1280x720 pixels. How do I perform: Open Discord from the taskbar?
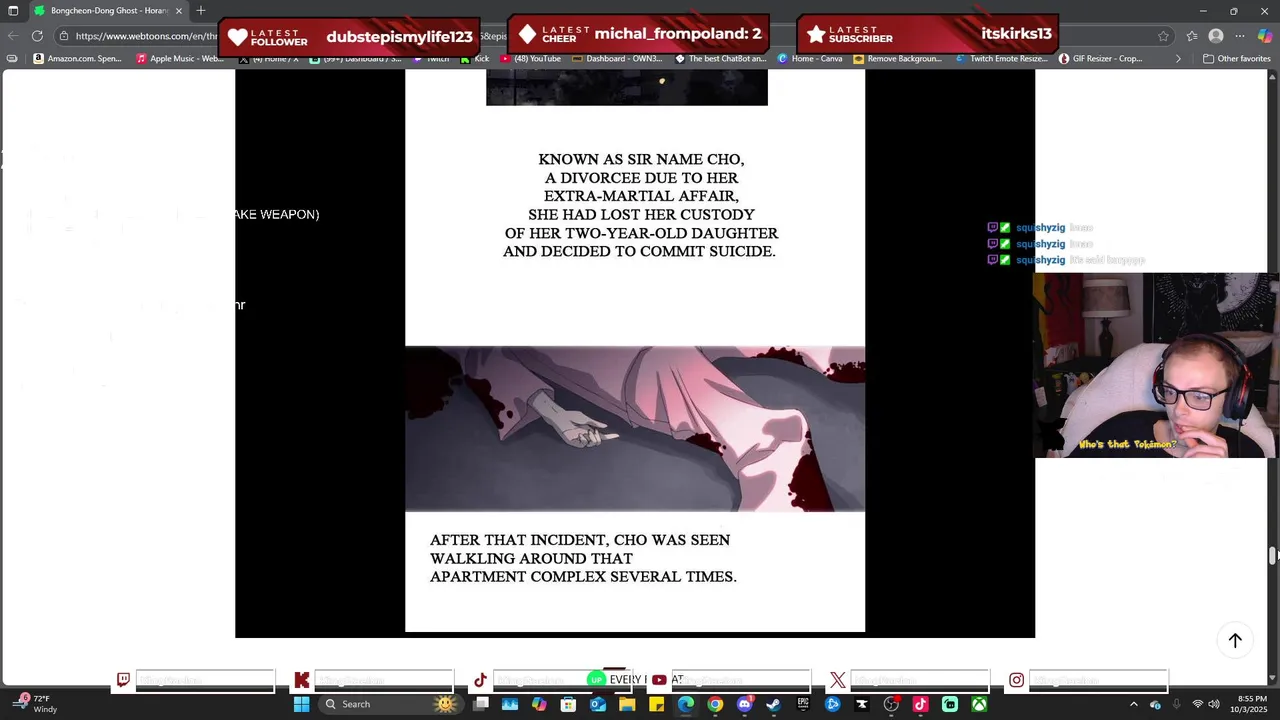[744, 704]
